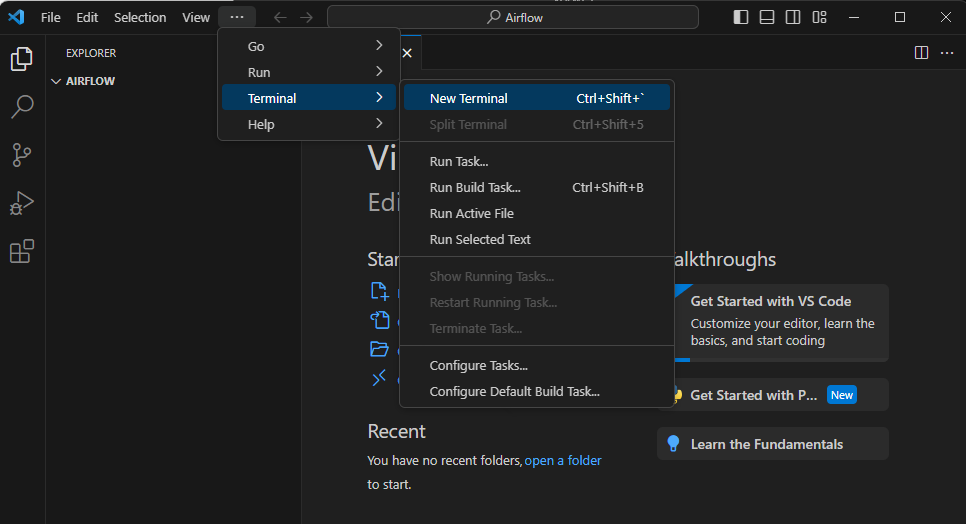The width and height of the screenshot is (966, 524).
Task: Choose Configure Default Build Task... entry
Action: [537, 391]
